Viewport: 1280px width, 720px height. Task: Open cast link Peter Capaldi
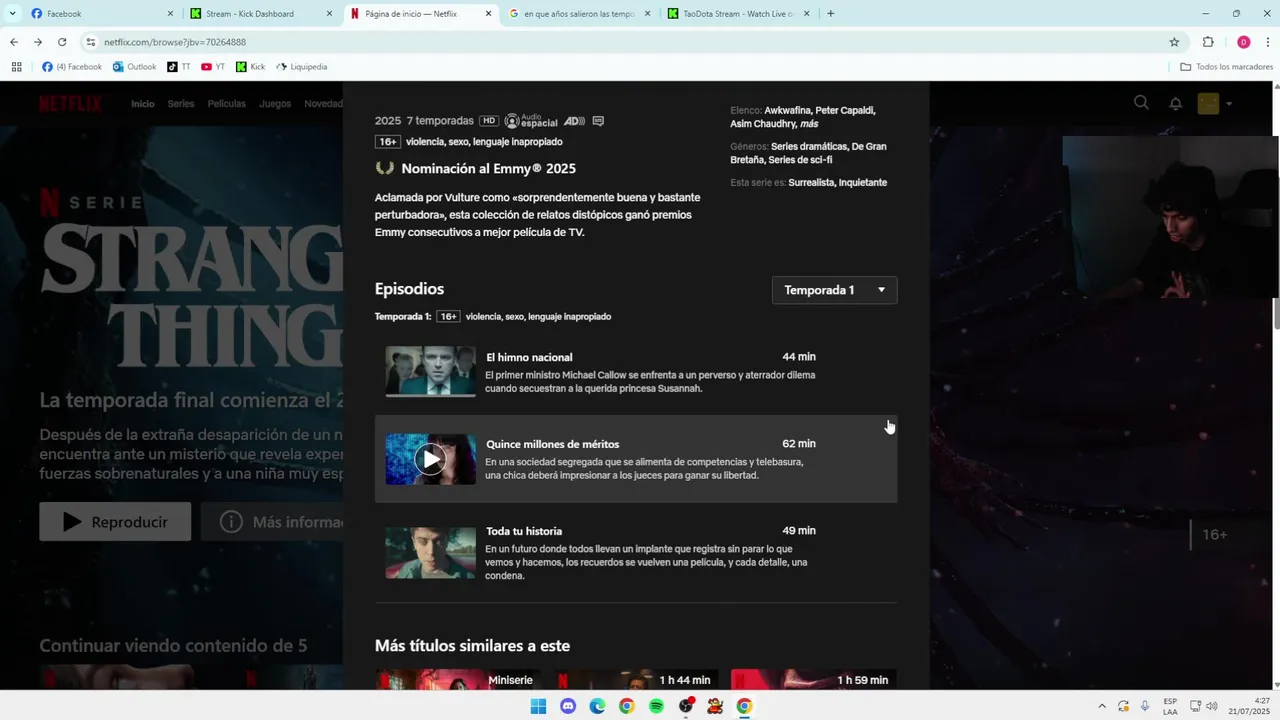point(845,110)
